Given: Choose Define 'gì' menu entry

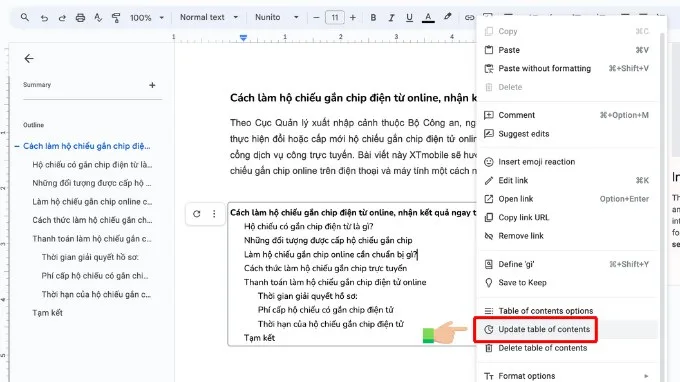Looking at the screenshot, I should (567, 264).
